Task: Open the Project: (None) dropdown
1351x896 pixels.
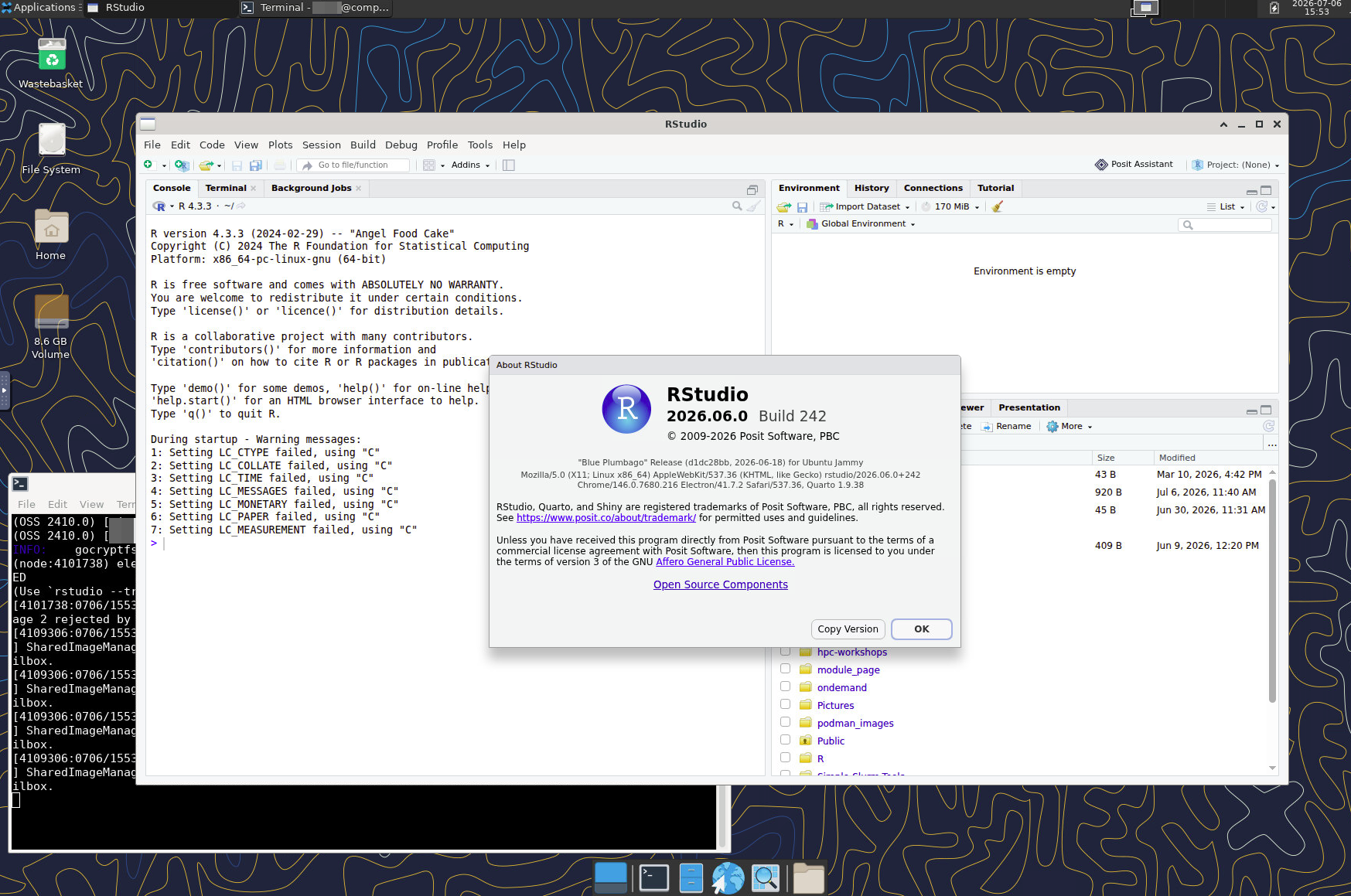Action: click(1236, 165)
